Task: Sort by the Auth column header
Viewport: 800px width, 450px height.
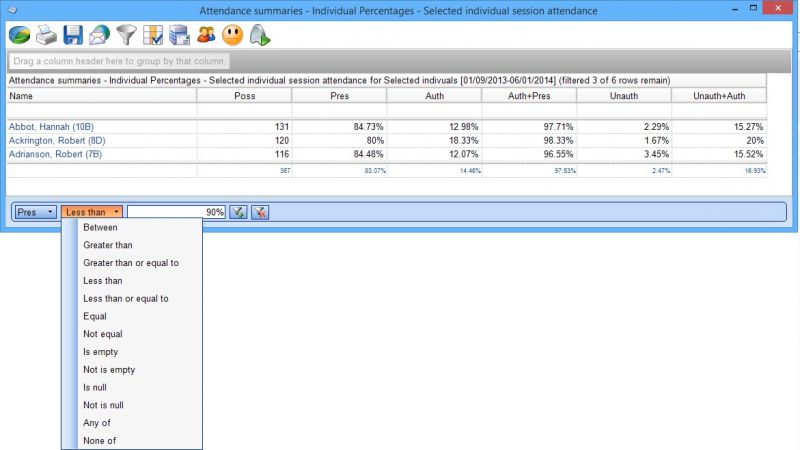Action: tap(434, 96)
